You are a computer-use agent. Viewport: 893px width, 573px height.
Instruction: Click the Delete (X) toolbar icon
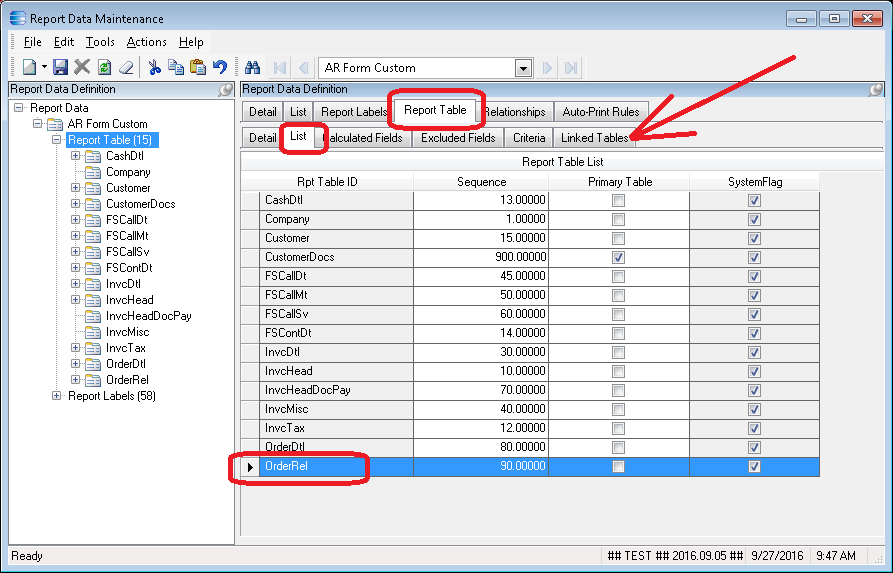(82, 68)
